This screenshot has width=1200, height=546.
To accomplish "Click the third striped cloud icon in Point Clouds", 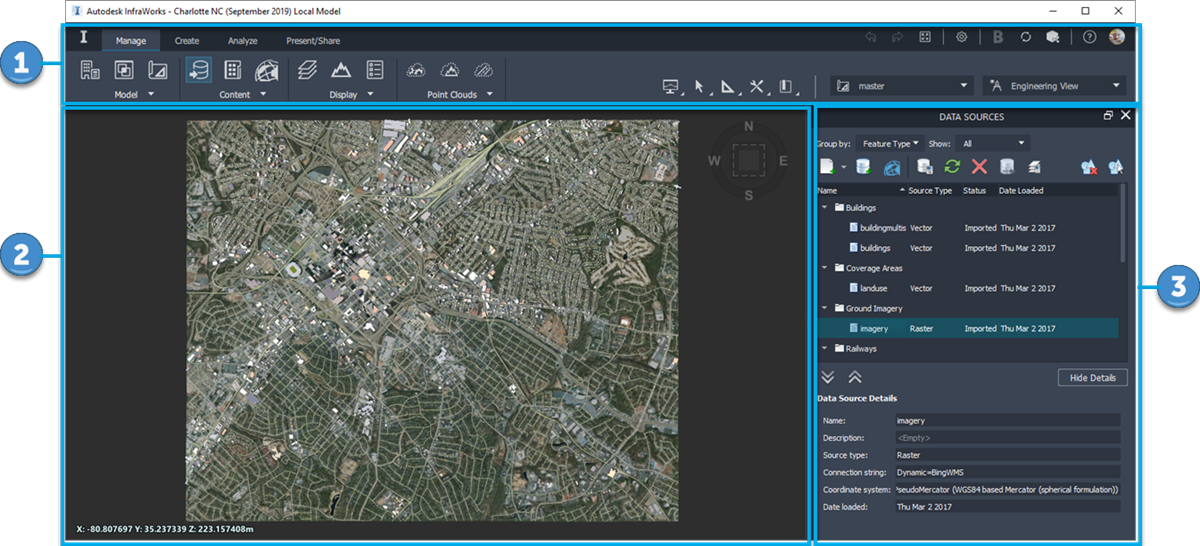I will click(484, 70).
